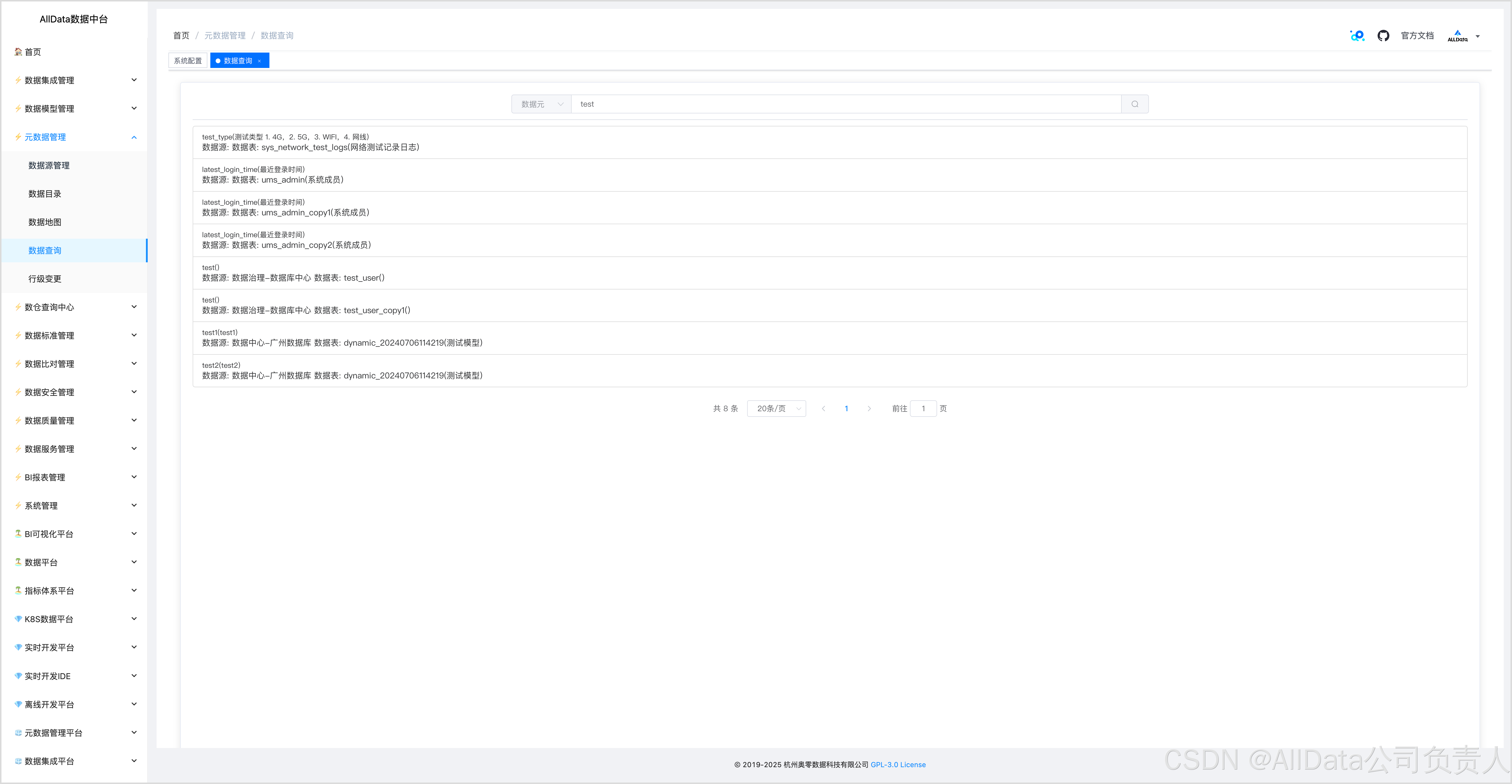This screenshot has height=784, width=1512.
Task: Click the 首页 home icon in sidebar
Action: point(18,52)
